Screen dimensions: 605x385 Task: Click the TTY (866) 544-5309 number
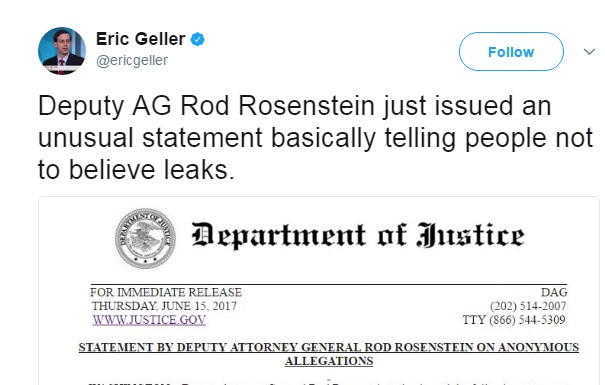[514, 320]
